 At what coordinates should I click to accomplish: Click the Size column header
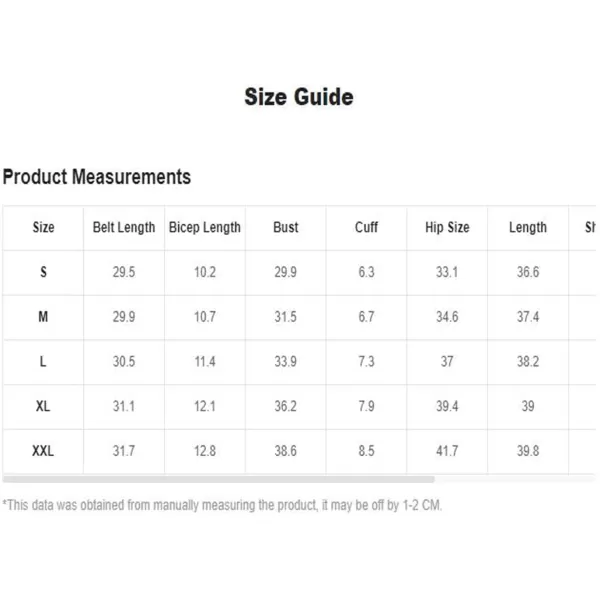tap(43, 227)
